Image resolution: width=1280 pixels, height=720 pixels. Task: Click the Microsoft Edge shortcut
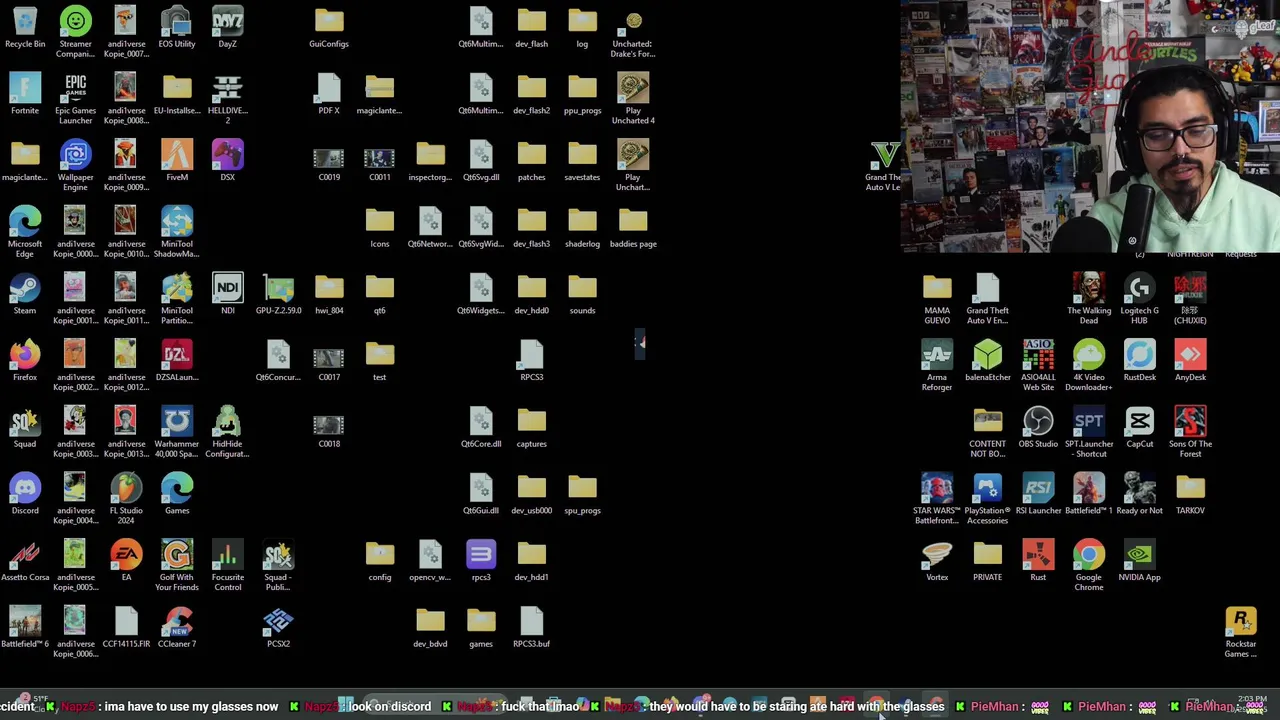tap(25, 232)
